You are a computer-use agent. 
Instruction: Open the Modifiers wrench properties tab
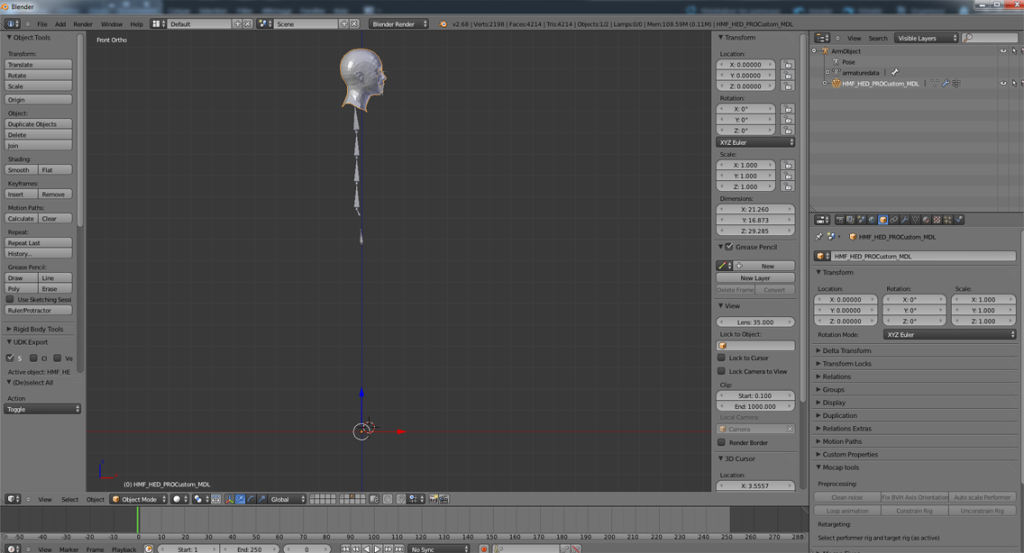pos(904,220)
